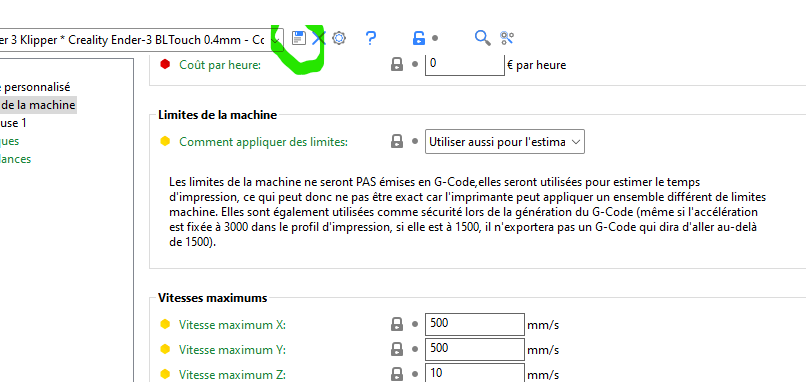Open the settings search magnifier icon
The image size is (806, 382).
(x=482, y=38)
